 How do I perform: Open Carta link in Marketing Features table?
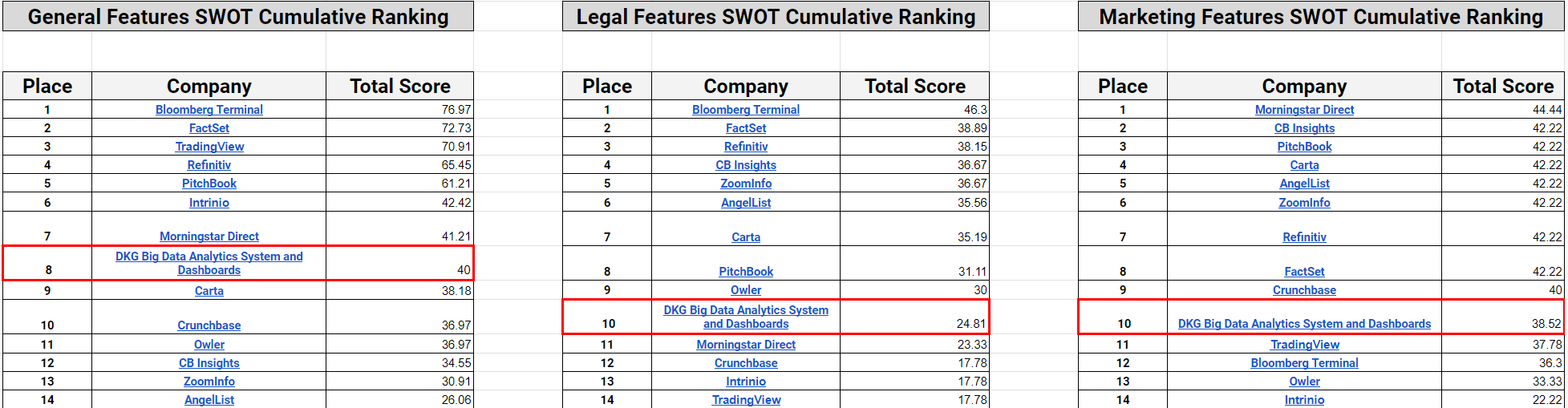click(1304, 165)
